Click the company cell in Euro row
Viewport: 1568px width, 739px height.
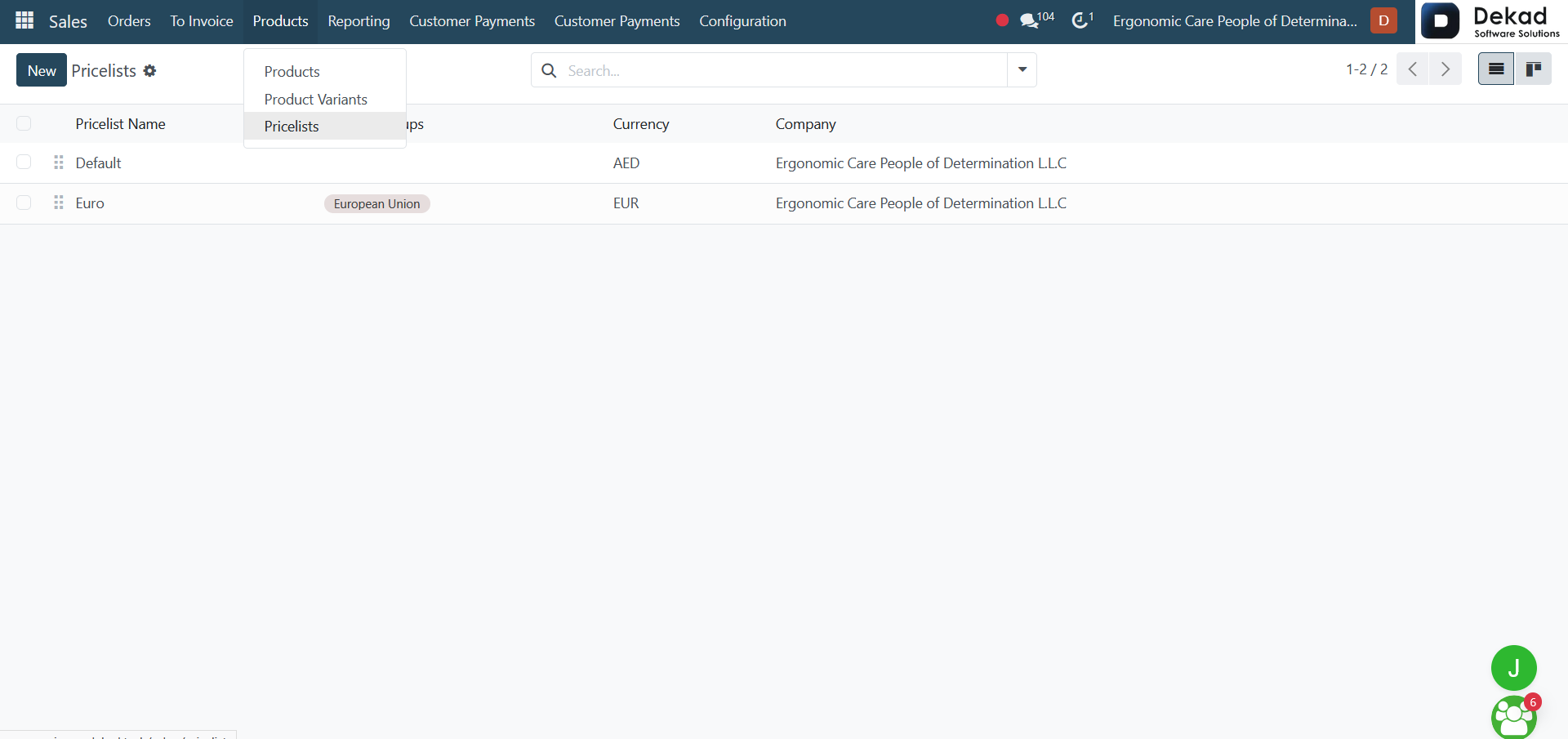(x=921, y=203)
